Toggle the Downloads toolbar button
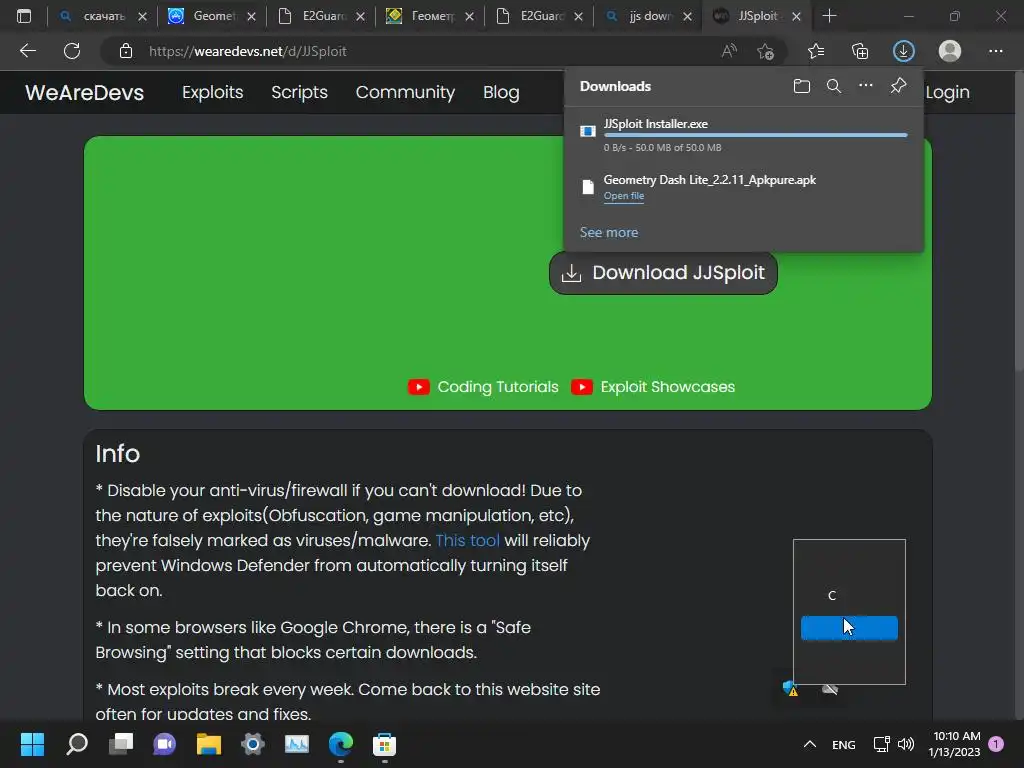The height and width of the screenshot is (768, 1024). tap(904, 51)
